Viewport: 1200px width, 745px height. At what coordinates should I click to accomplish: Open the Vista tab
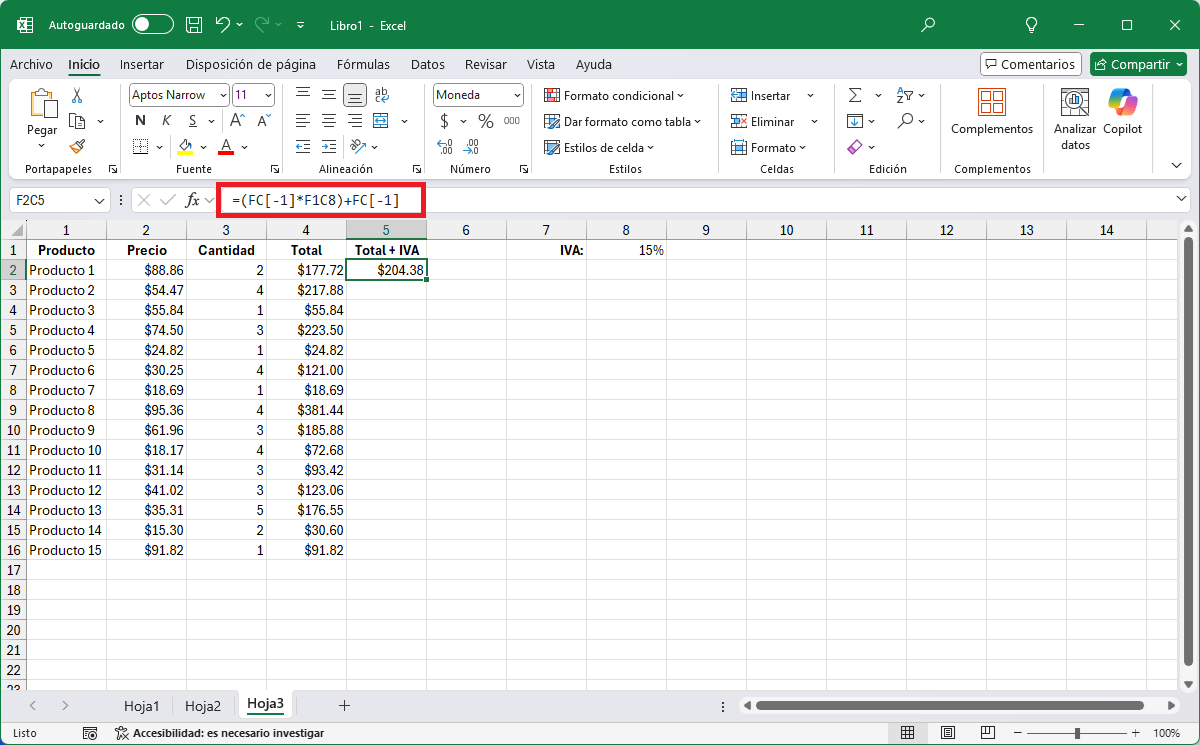(541, 64)
